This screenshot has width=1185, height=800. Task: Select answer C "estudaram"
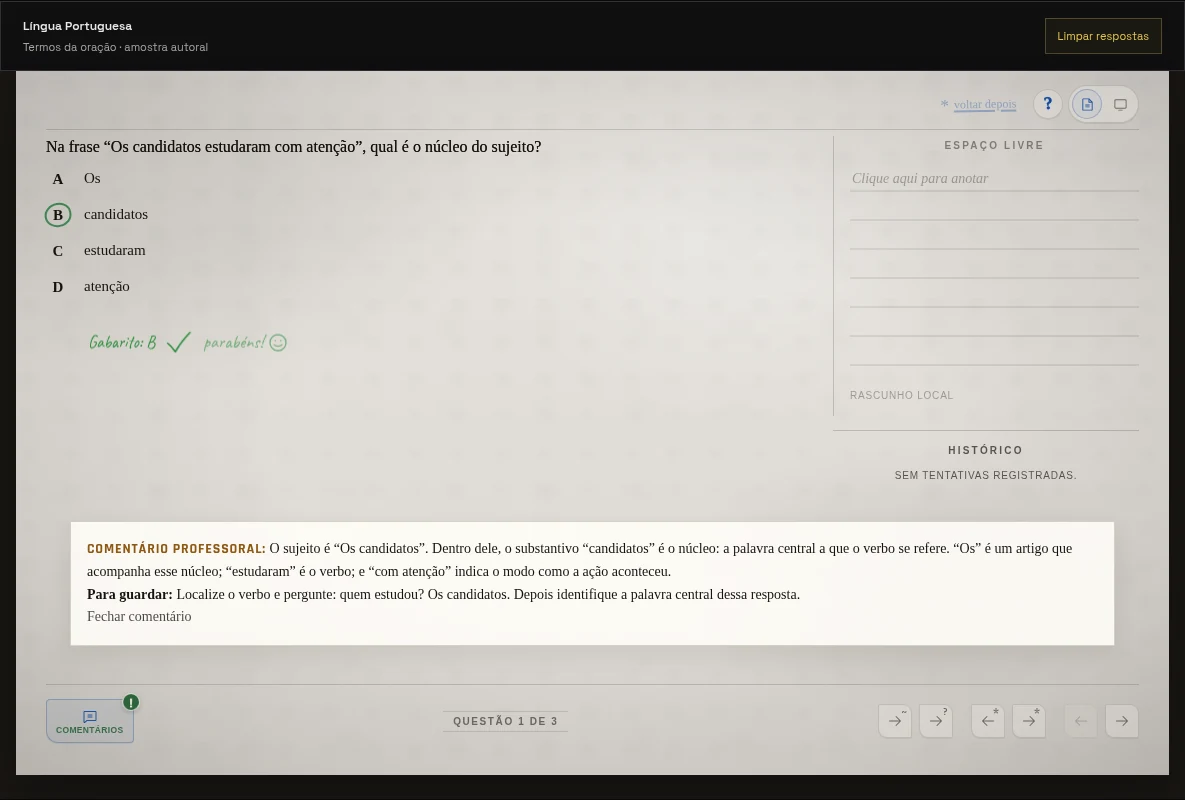97,251
